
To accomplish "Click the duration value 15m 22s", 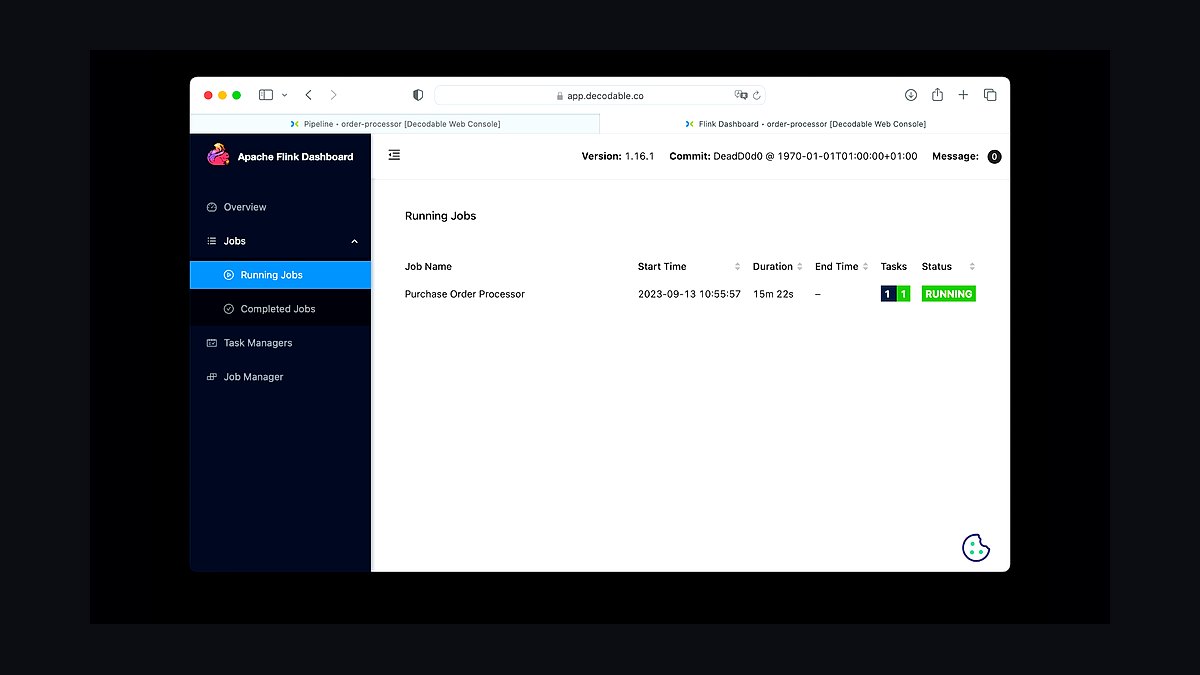I will (773, 294).
